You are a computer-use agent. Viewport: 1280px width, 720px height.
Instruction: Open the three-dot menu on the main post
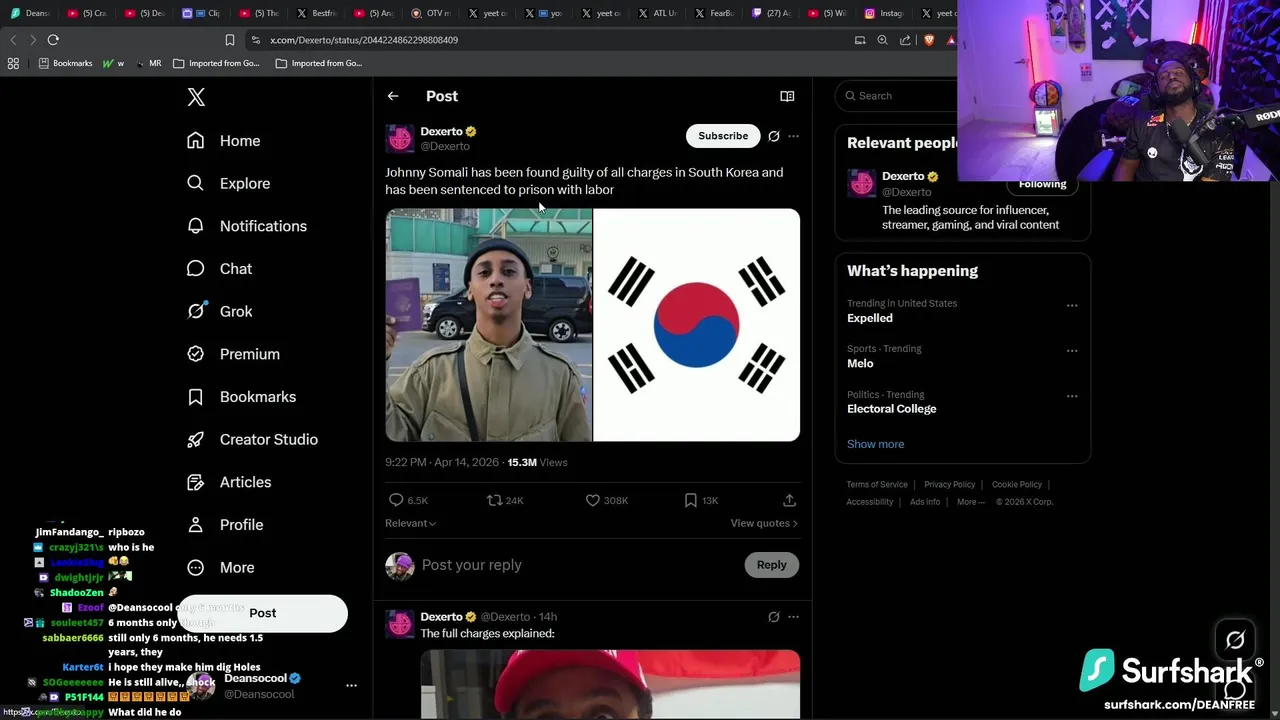(x=793, y=136)
